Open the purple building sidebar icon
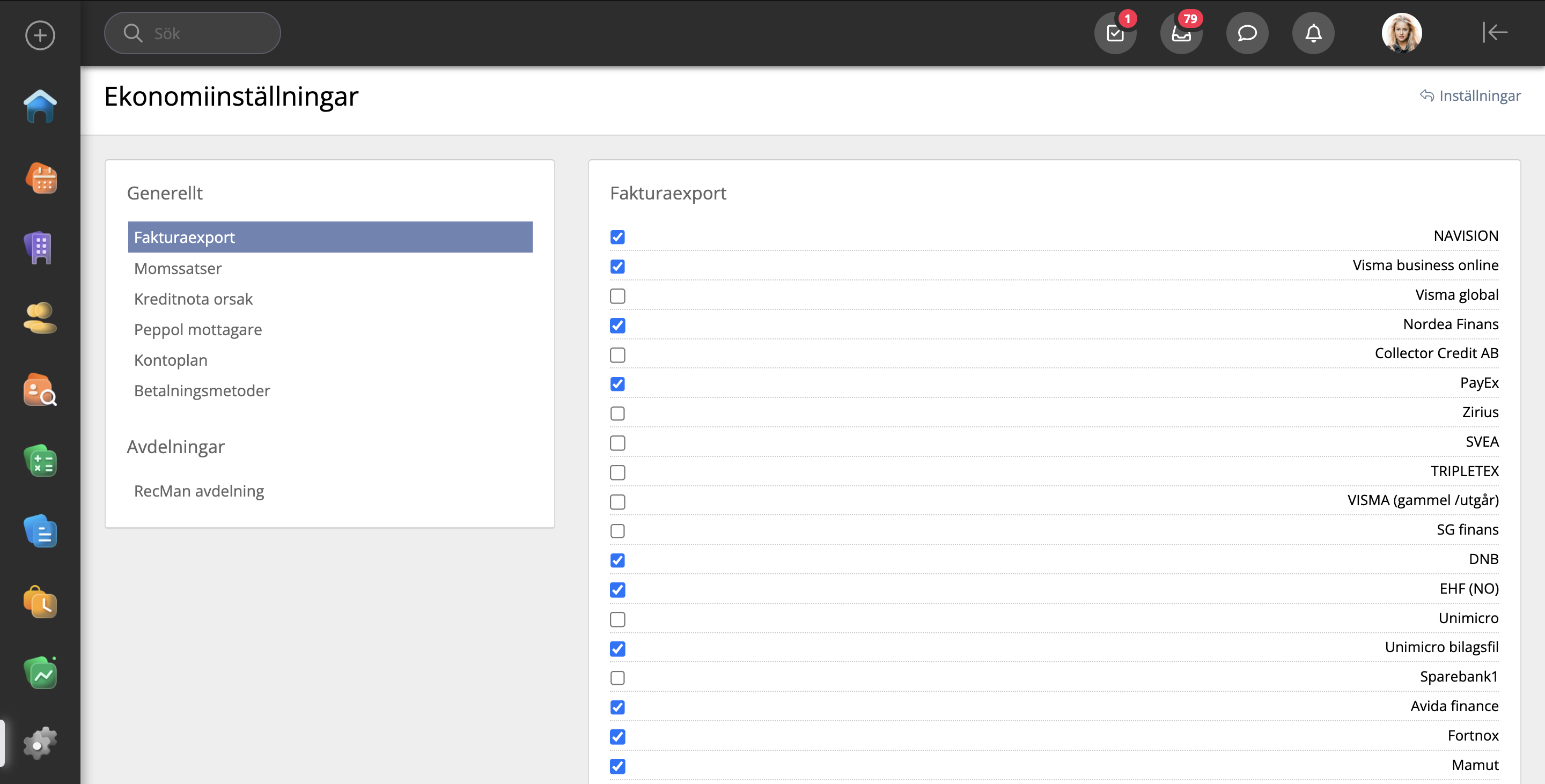 (x=40, y=248)
